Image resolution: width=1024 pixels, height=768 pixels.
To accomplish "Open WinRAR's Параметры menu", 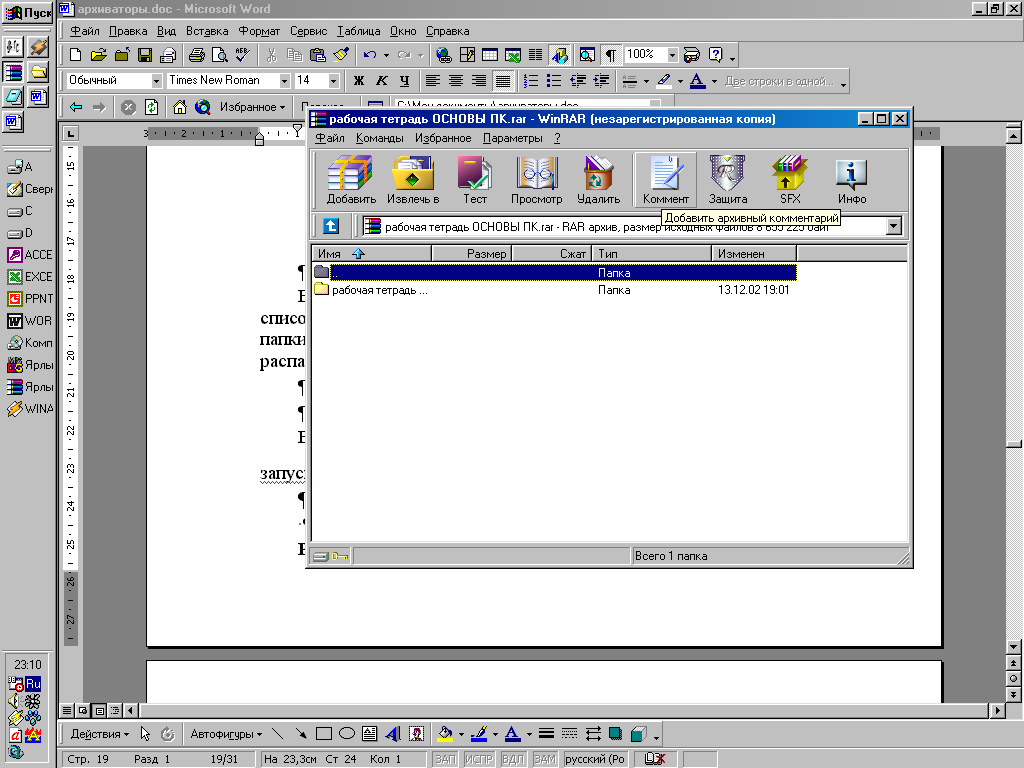I will click(x=513, y=138).
